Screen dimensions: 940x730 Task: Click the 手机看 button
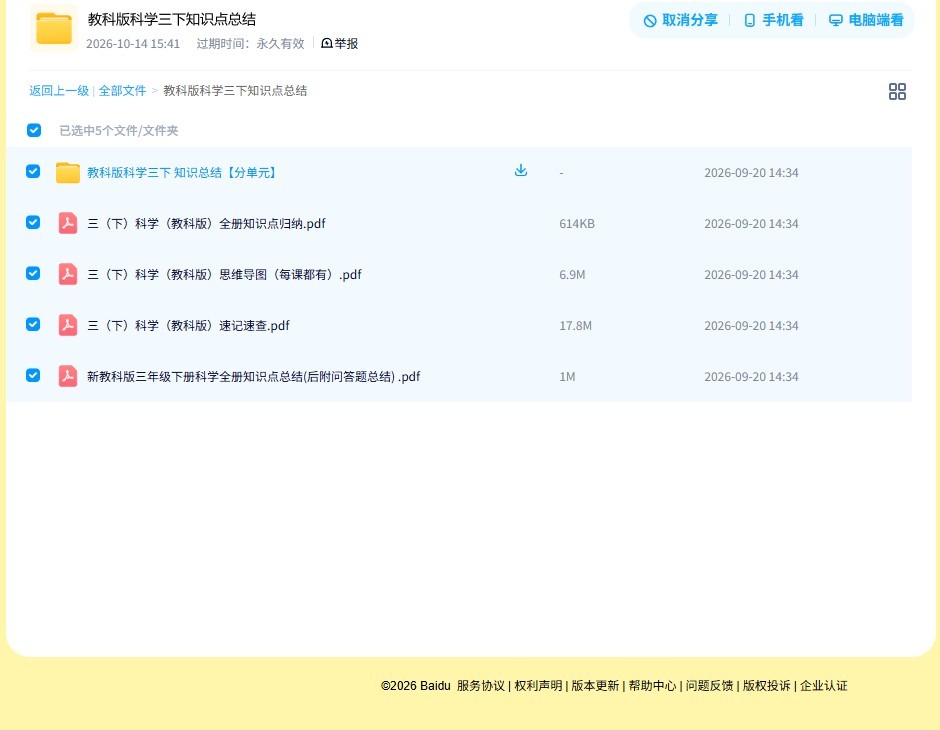coord(773,20)
